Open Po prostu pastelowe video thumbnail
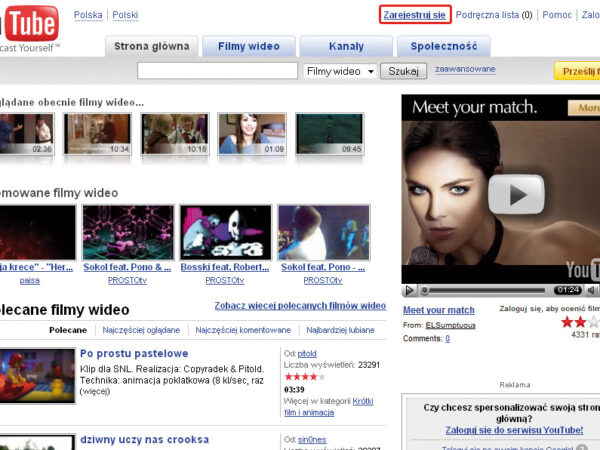Viewport: 600px width, 450px height. [35, 377]
